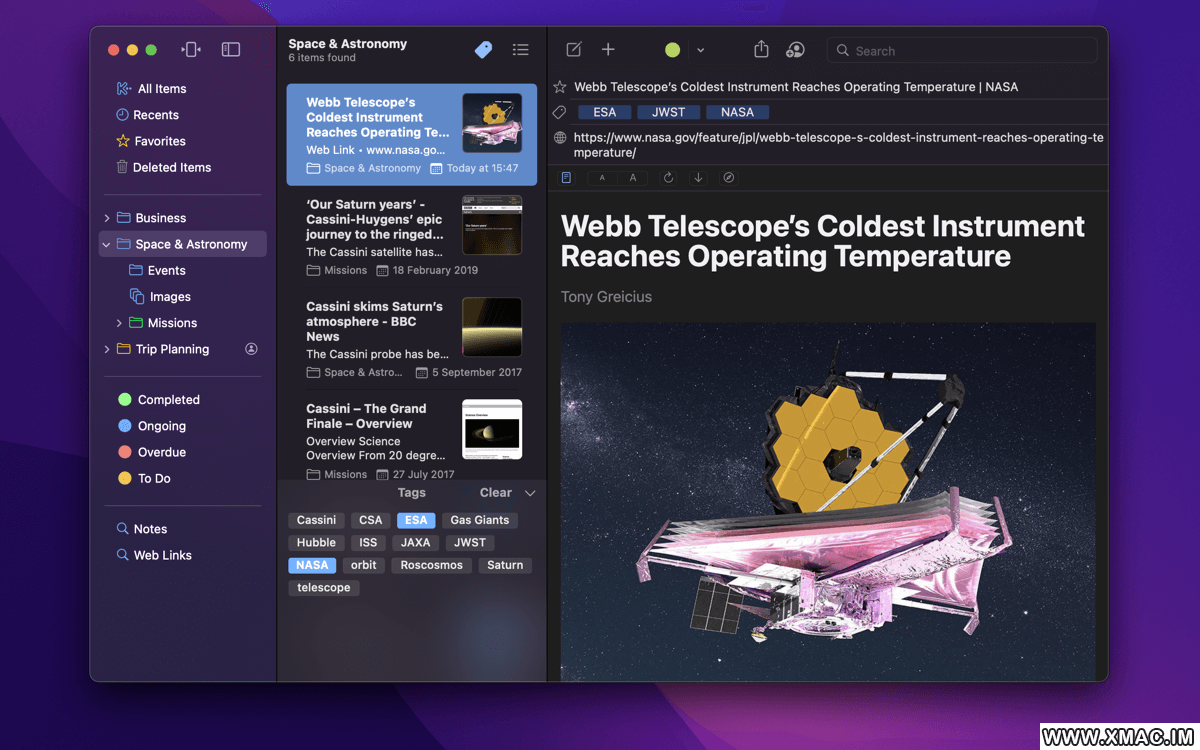Open the list view options icon
Image resolution: width=1200 pixels, height=750 pixels.
click(520, 50)
